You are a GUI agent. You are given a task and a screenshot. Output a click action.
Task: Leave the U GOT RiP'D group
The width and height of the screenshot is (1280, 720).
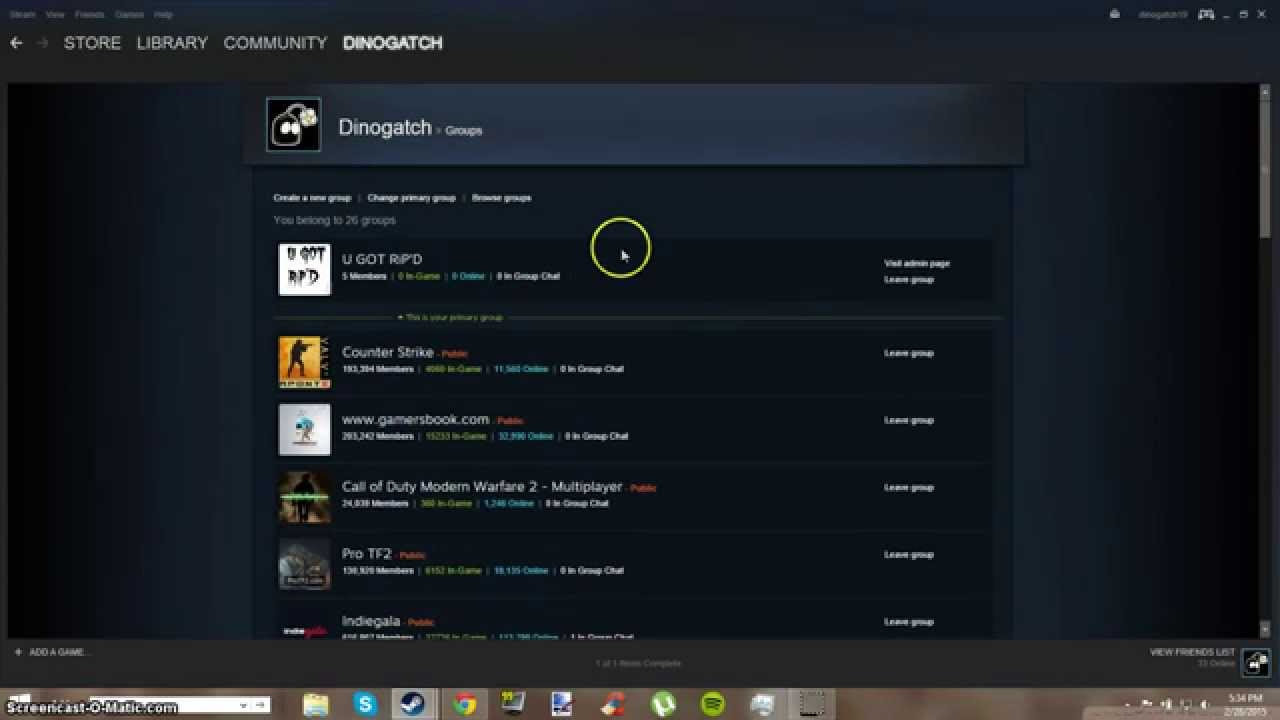click(x=909, y=280)
